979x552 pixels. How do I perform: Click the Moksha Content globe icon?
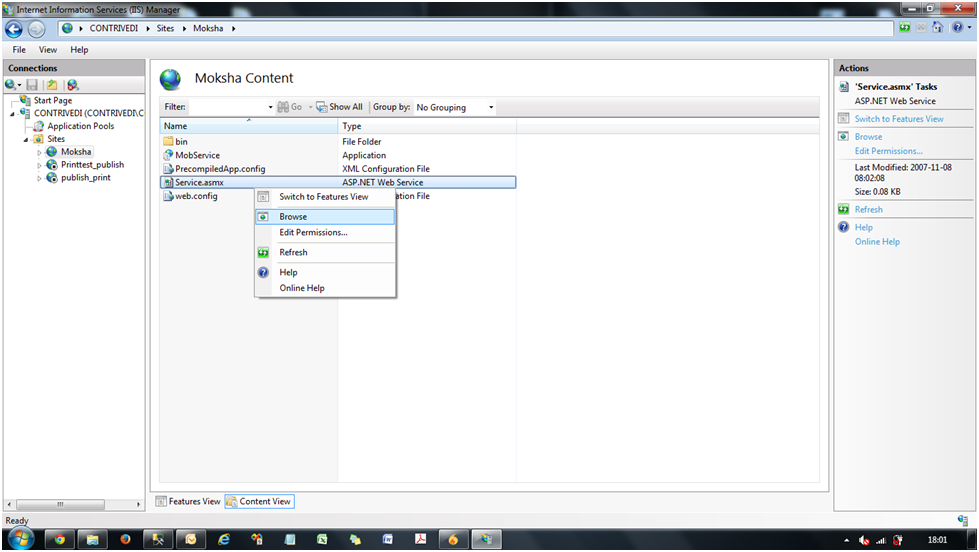170,79
